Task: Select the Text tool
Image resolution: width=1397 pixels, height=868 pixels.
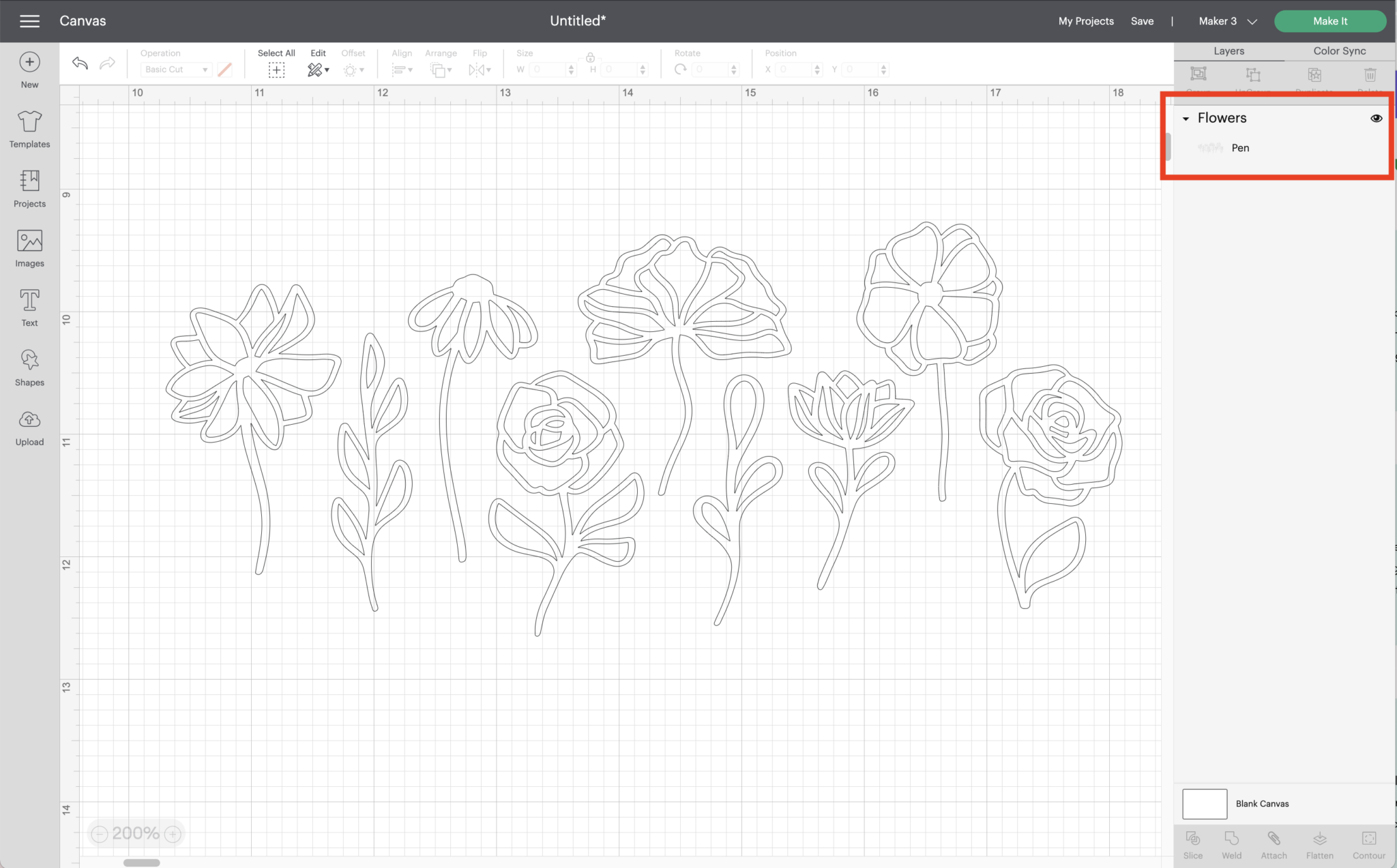Action: tap(29, 307)
